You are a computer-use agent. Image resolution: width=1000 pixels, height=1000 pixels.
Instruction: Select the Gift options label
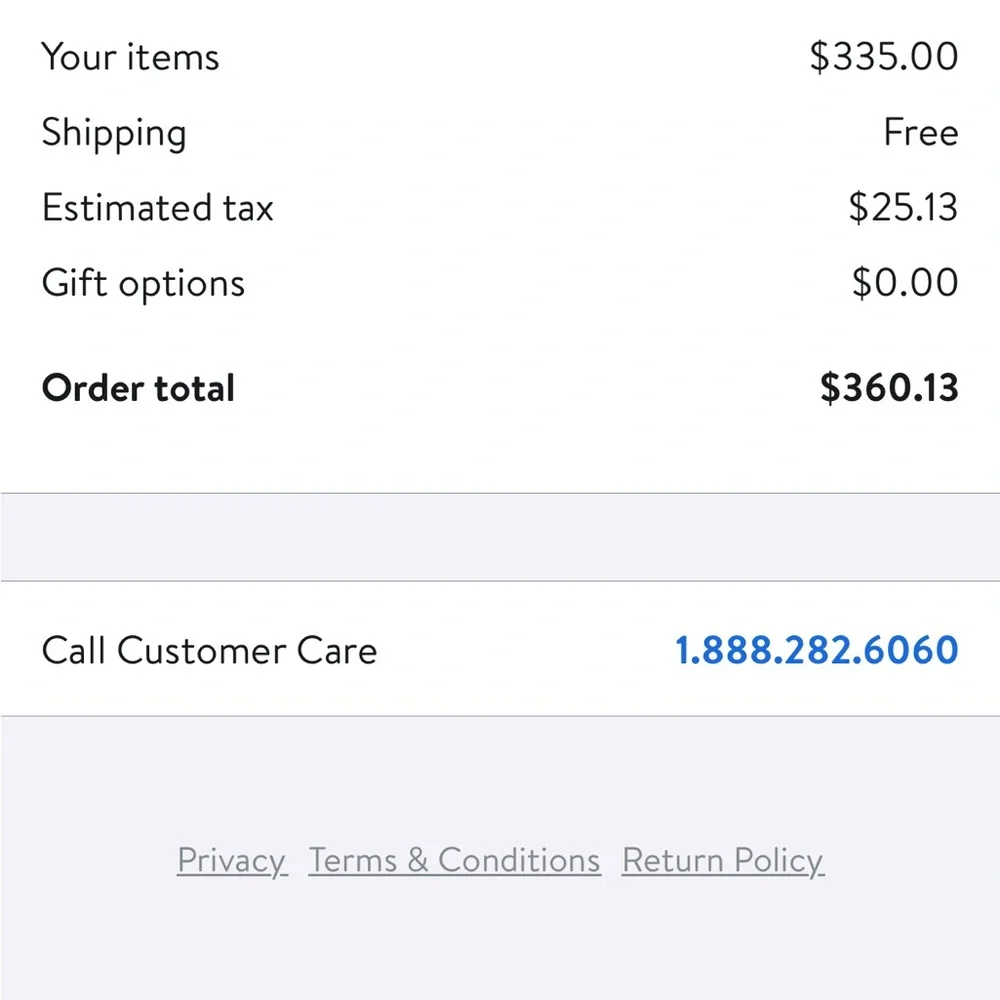tap(143, 284)
